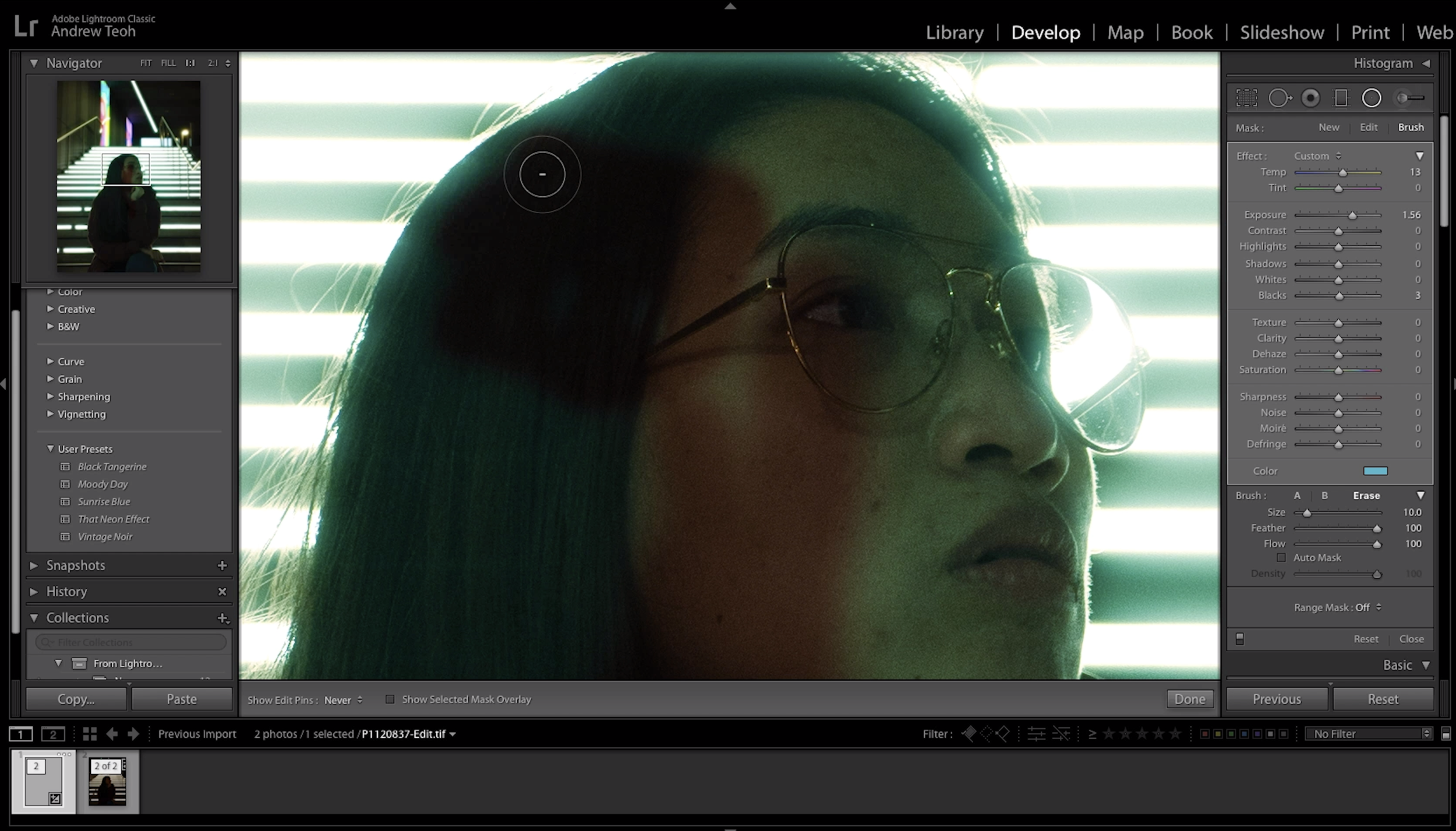Switch to the Library module
This screenshot has height=831, width=1456.
tap(955, 33)
